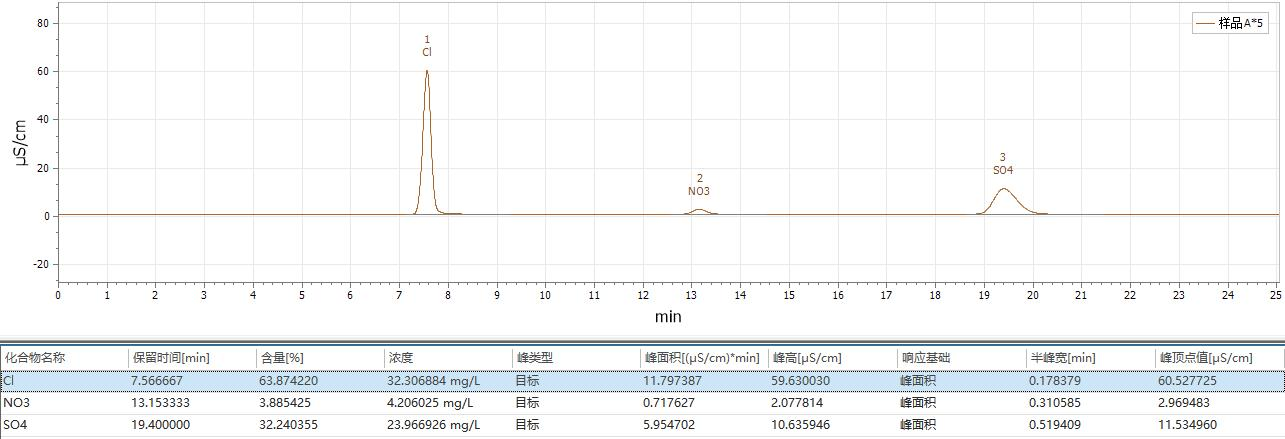The height and width of the screenshot is (439, 1285).
Task: Select the NO3 peak label on the chromatogram
Action: click(x=699, y=191)
